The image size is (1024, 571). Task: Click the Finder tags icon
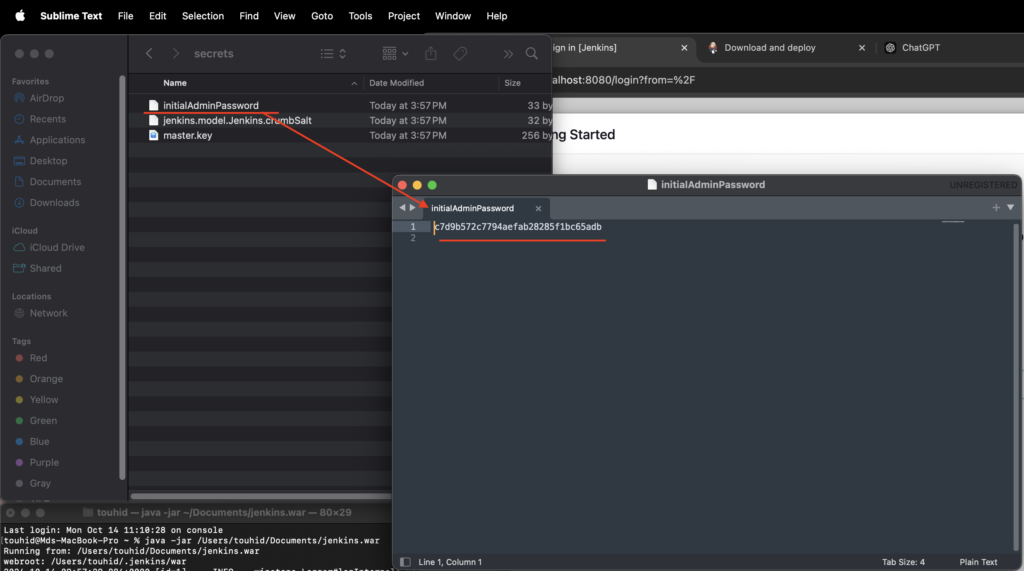click(460, 54)
